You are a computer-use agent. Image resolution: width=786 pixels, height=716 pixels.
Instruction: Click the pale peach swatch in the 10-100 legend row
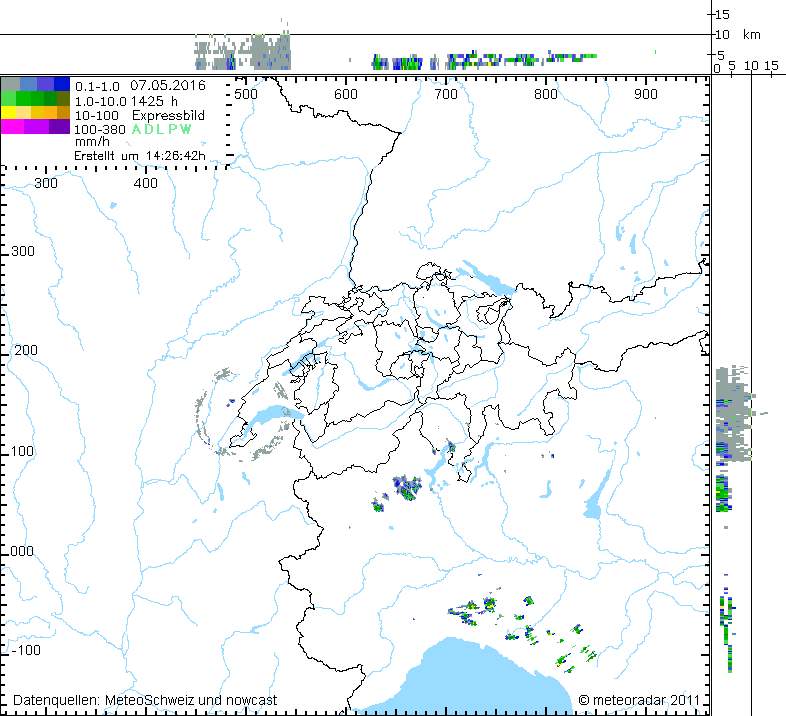coord(24,112)
